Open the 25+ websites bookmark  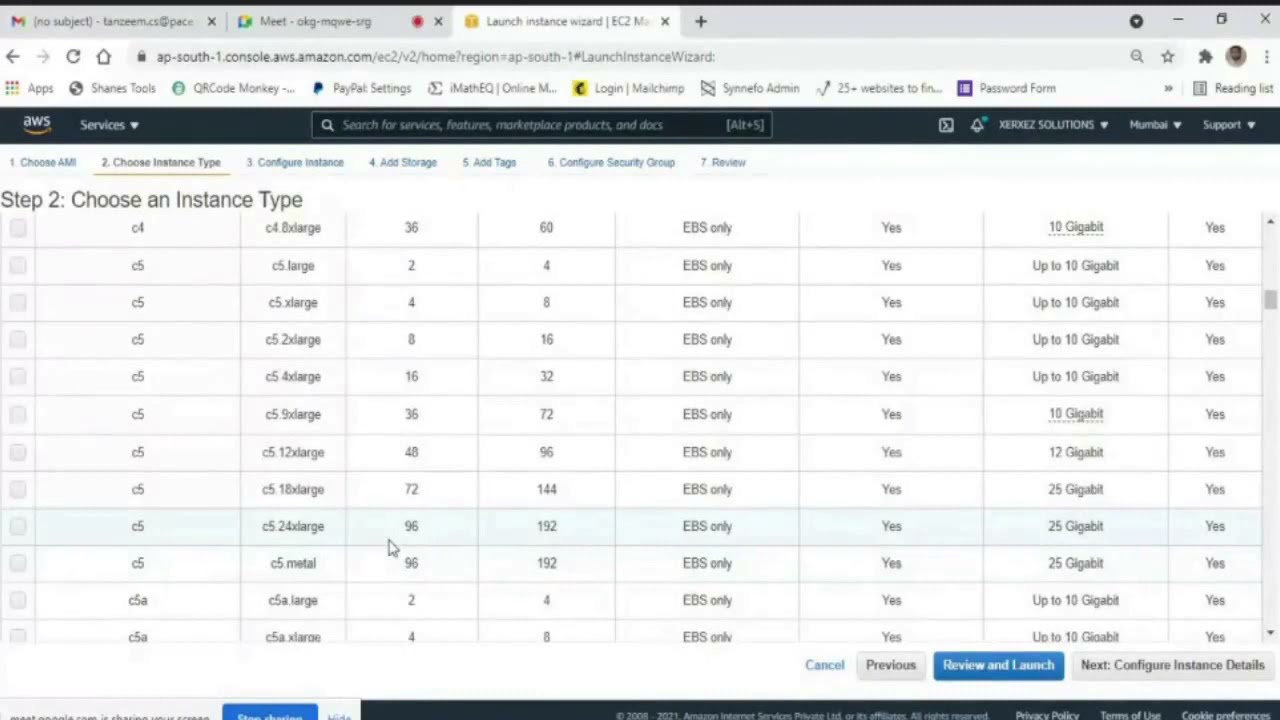[879, 88]
